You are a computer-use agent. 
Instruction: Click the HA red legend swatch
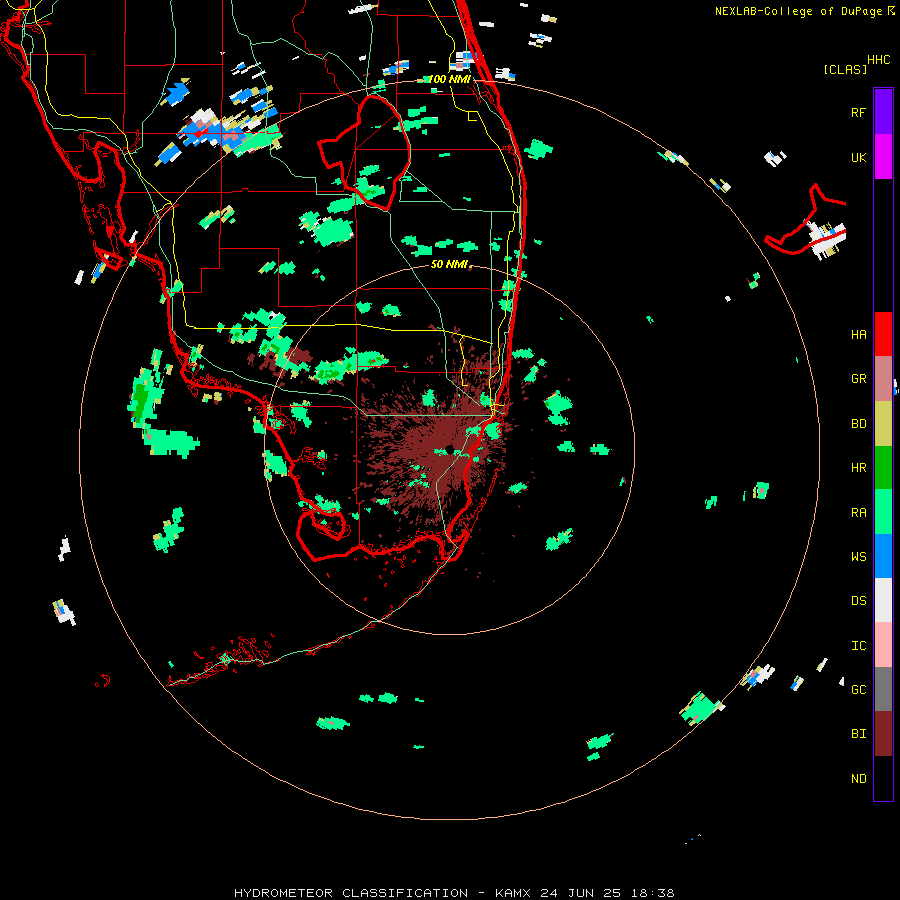click(883, 334)
